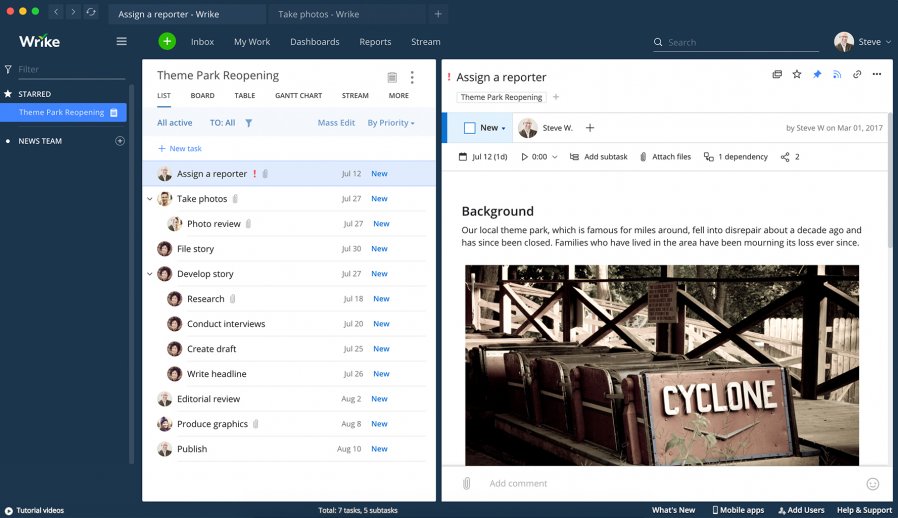Viewport: 898px width, 518px height.
Task: Click the All active filter
Action: click(175, 123)
